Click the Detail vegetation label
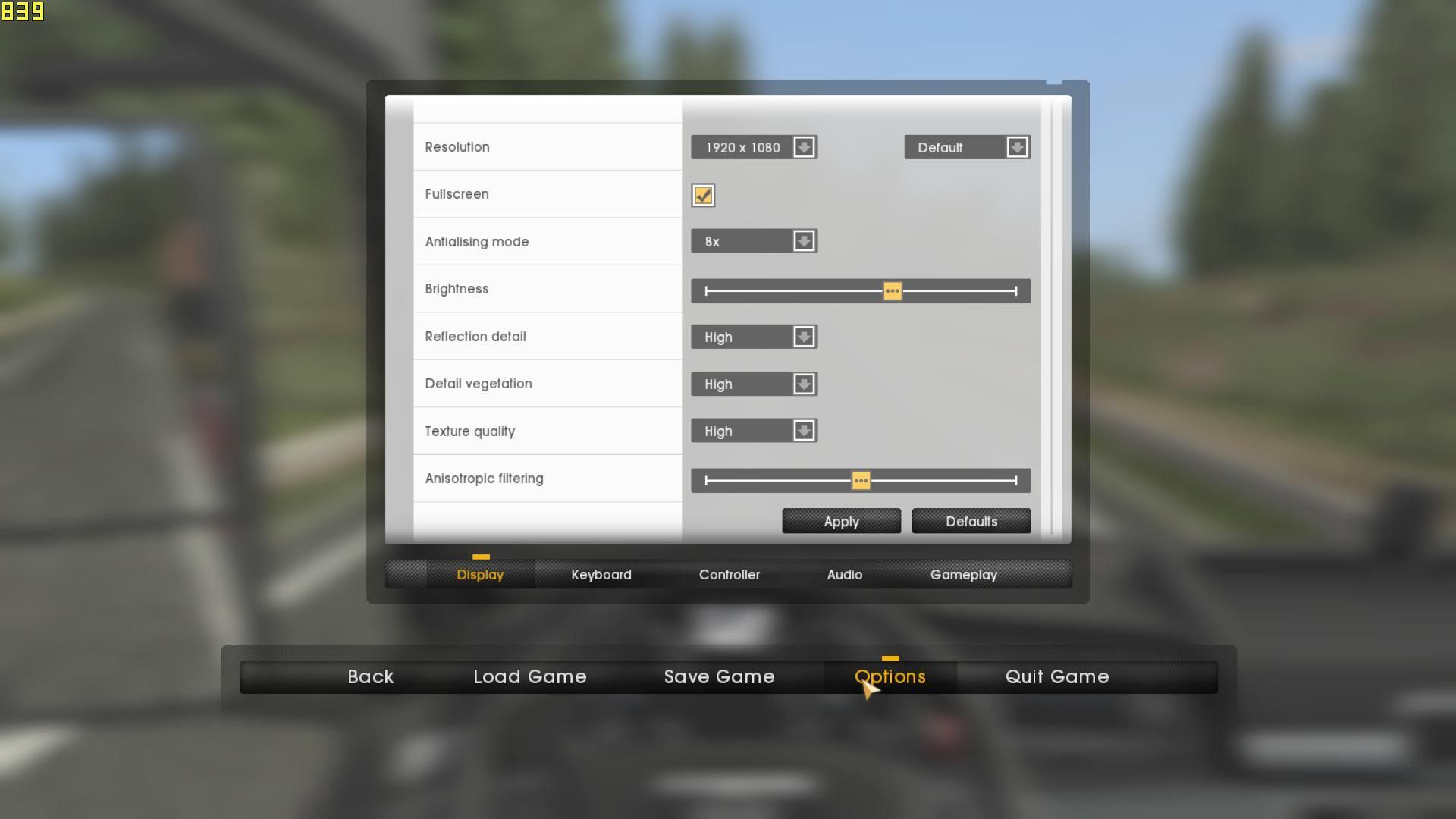The width and height of the screenshot is (1456, 819). click(x=479, y=384)
